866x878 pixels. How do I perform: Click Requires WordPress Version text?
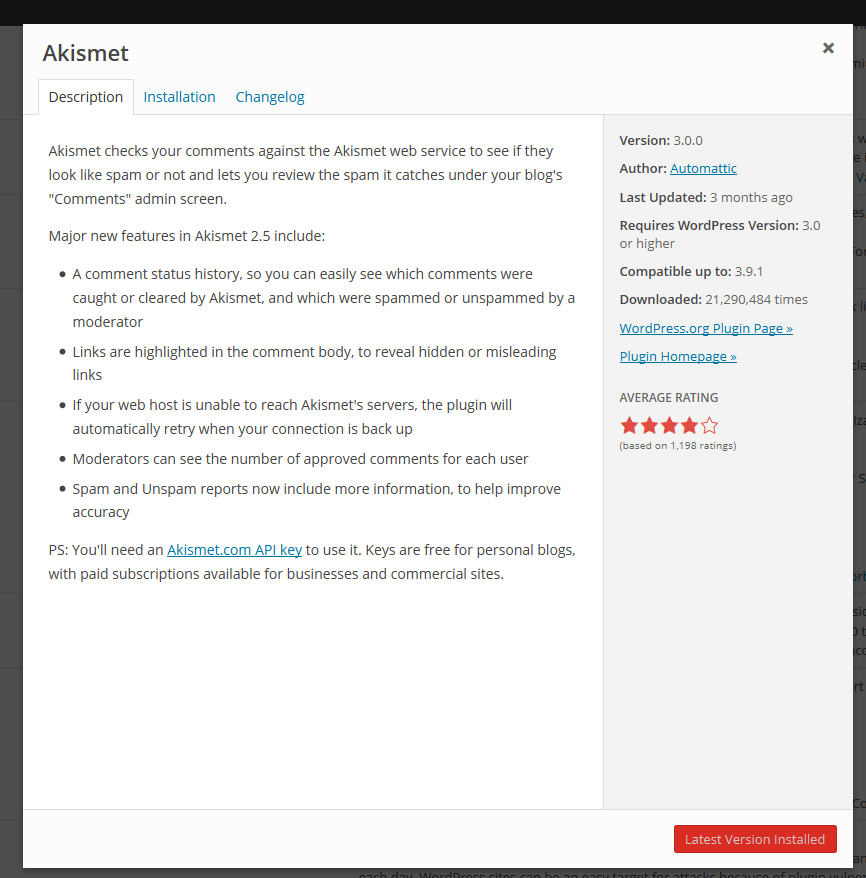click(720, 235)
